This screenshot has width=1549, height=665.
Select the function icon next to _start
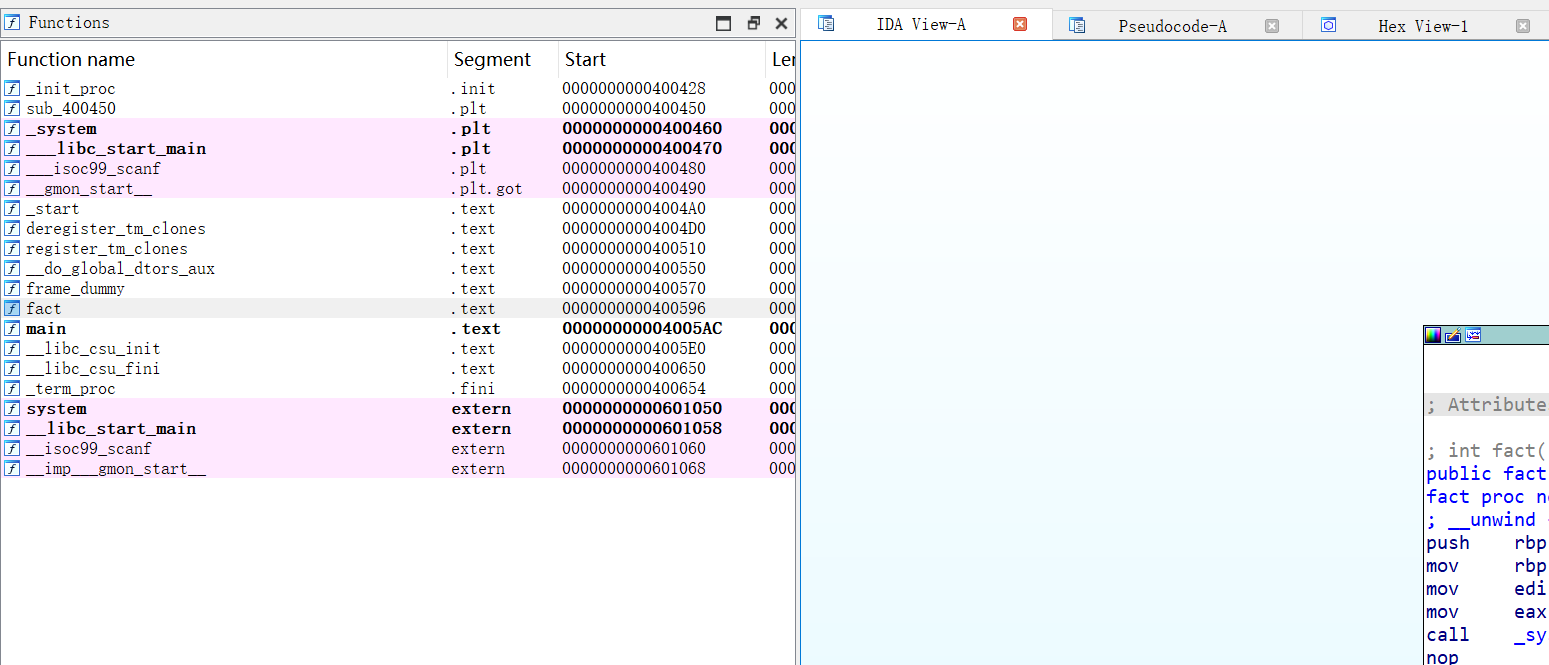(12, 209)
